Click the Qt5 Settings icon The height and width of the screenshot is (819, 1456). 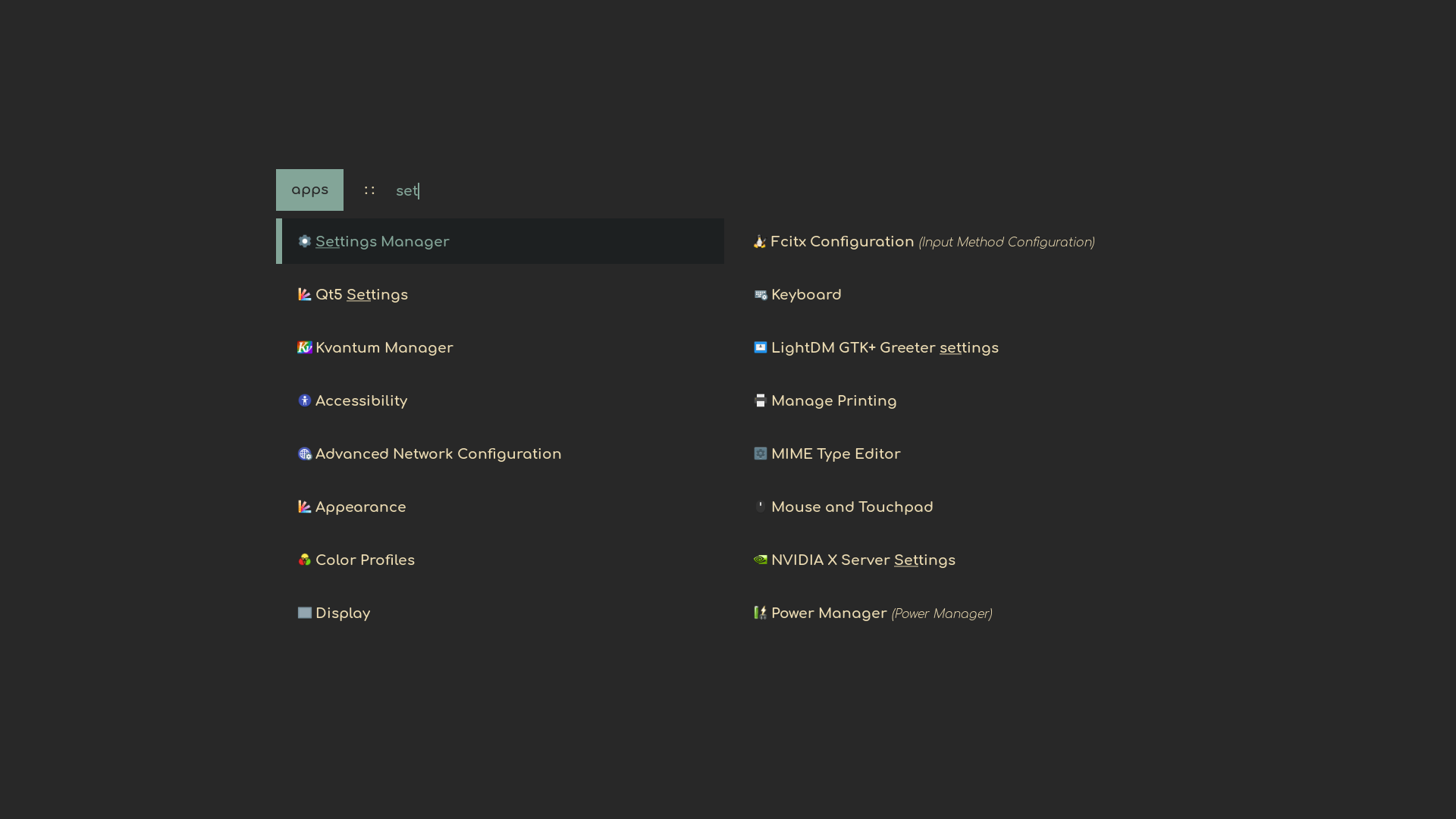tap(304, 294)
